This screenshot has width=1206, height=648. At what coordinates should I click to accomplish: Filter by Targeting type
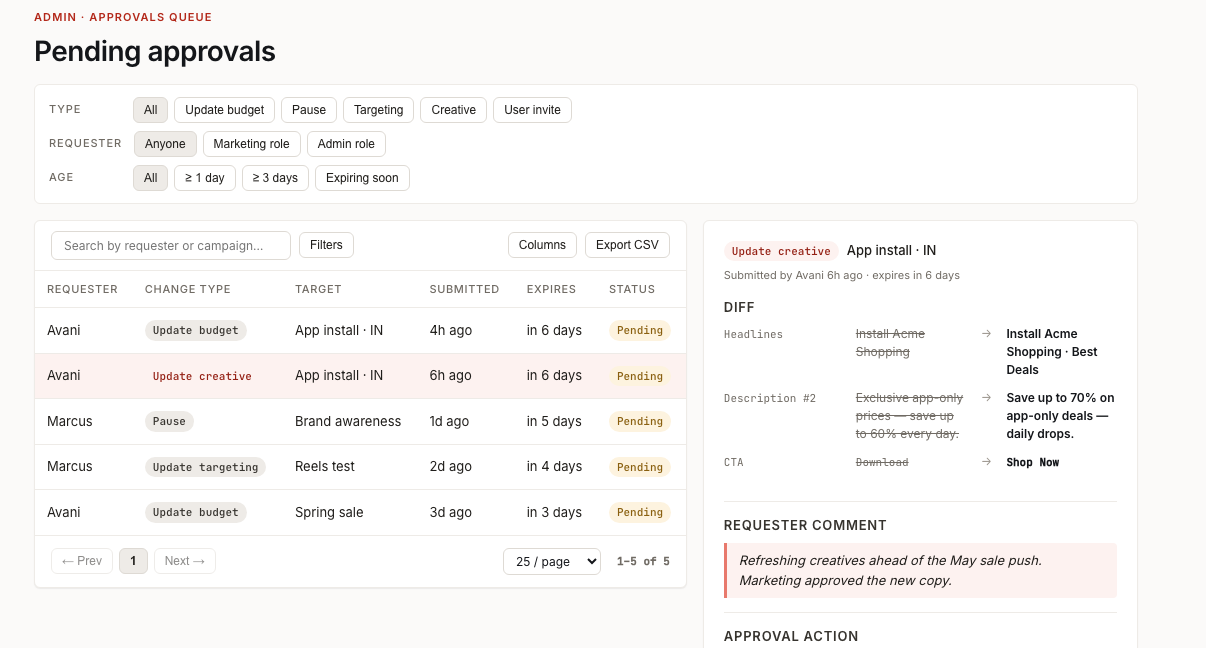coord(378,110)
